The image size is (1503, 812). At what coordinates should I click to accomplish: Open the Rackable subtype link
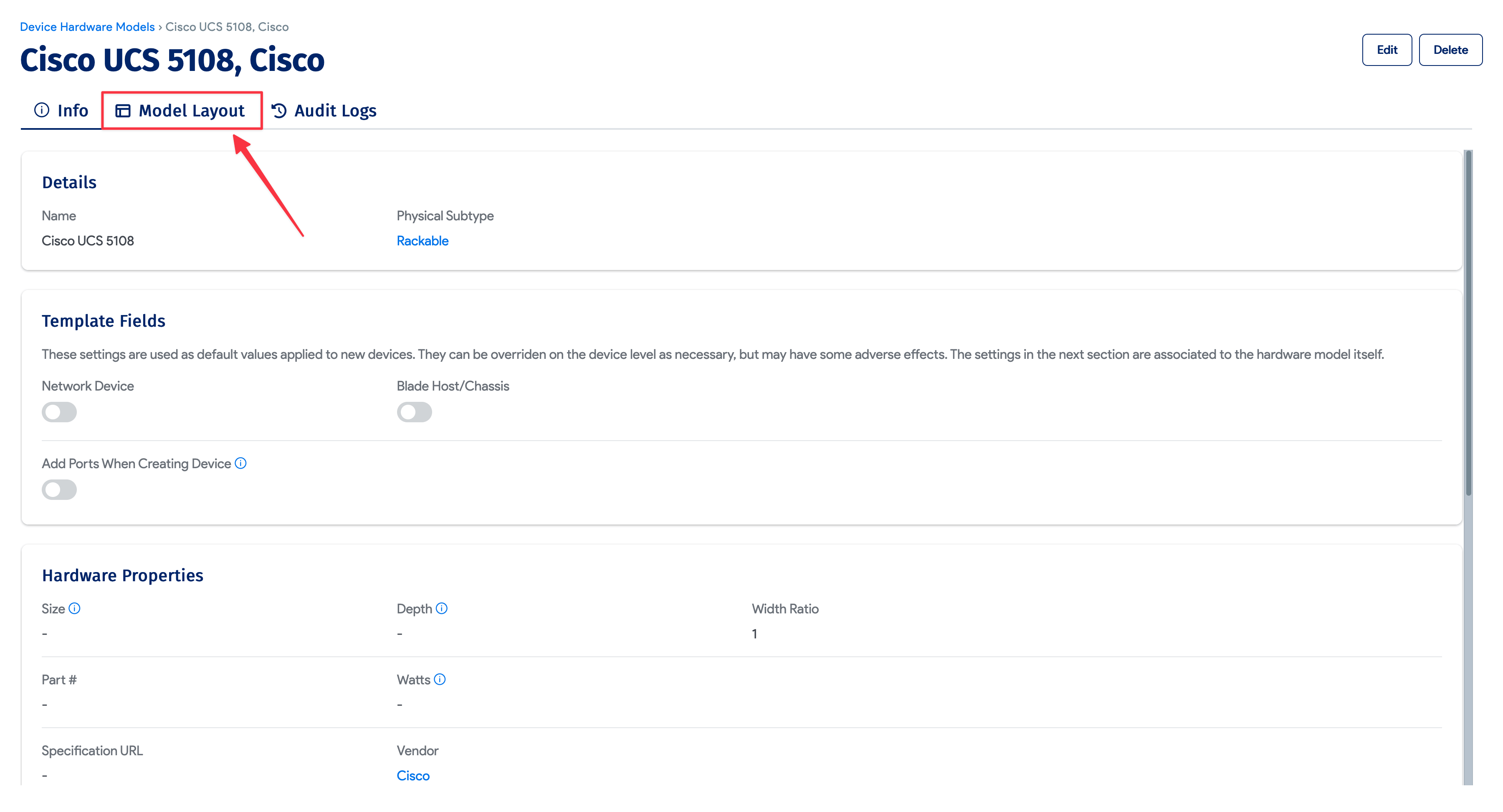point(422,241)
